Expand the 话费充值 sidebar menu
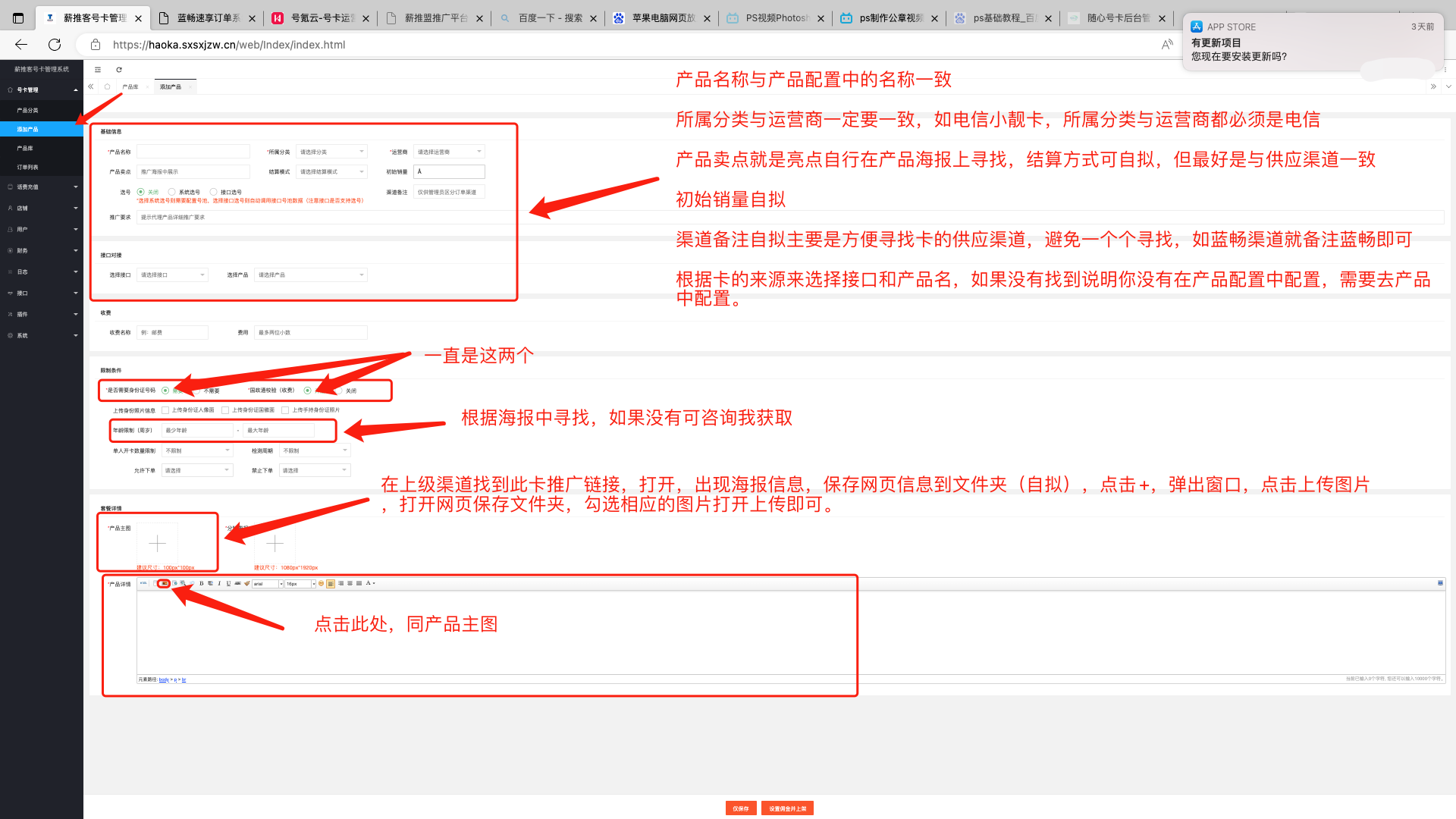Screen dimensions: 1456x819 42,187
